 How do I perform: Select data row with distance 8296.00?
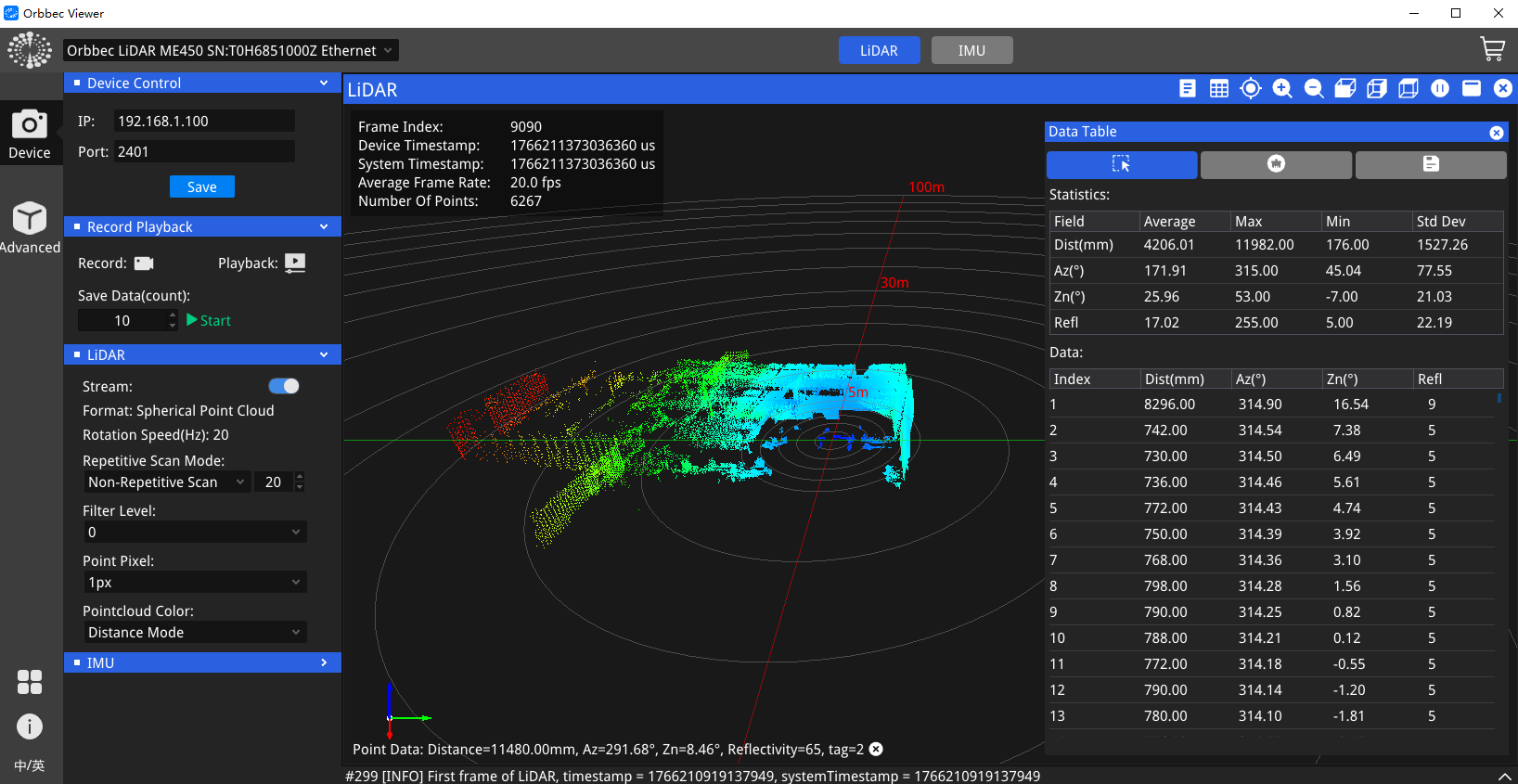click(1271, 405)
